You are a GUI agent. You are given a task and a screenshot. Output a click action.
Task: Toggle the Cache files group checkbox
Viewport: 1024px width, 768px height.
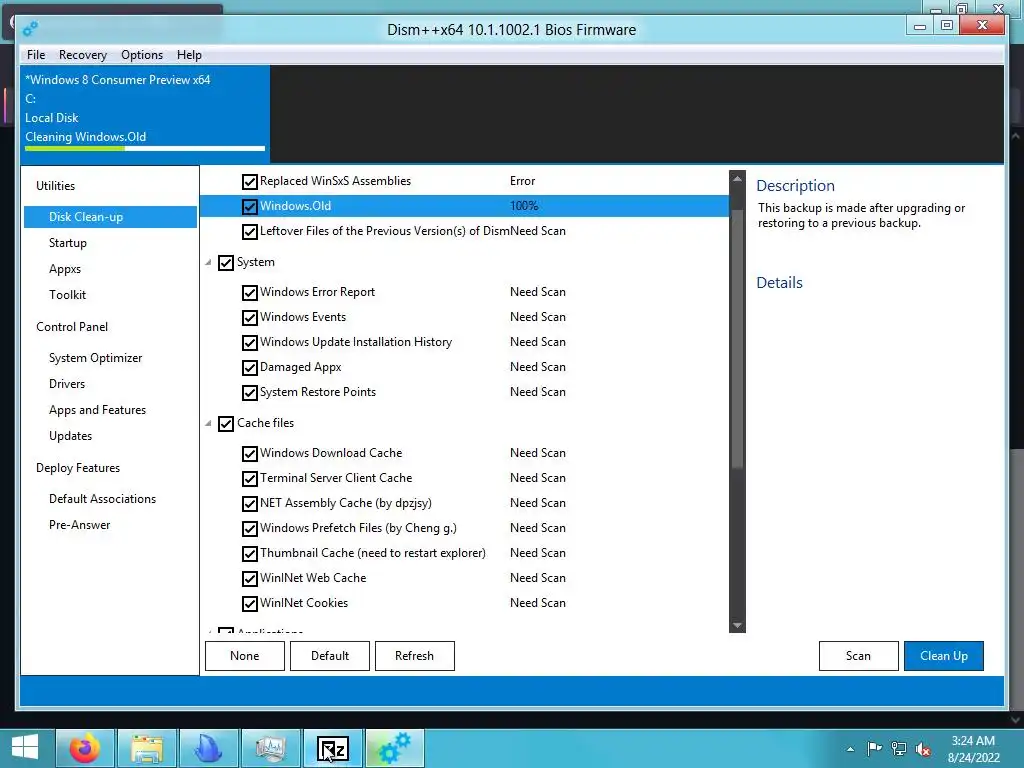[x=226, y=423]
